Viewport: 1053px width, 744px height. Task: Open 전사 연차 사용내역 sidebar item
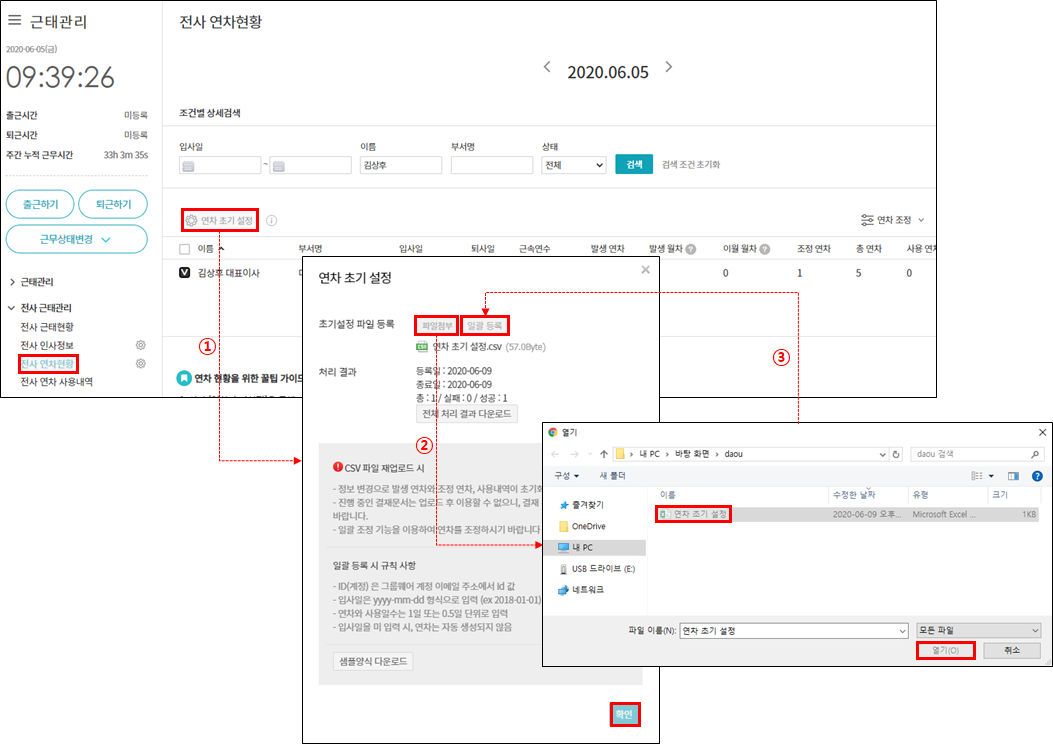[56, 381]
